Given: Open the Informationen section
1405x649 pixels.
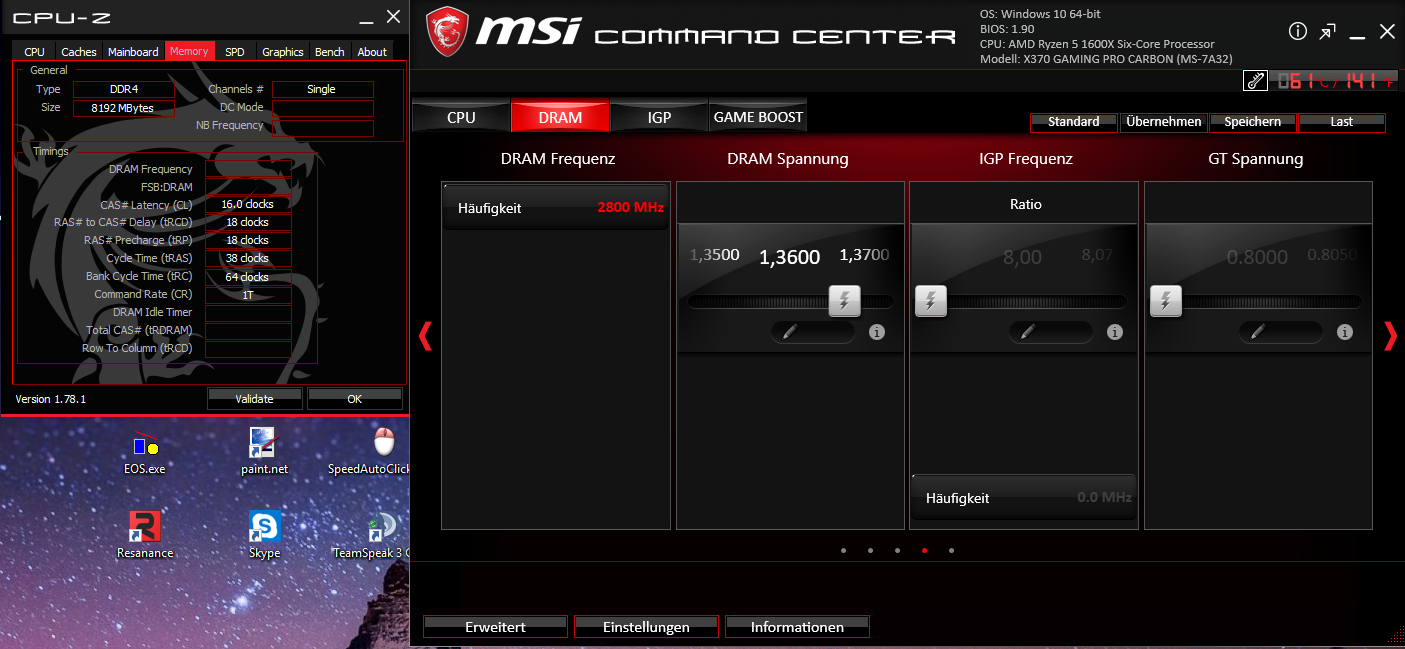Looking at the screenshot, I should tap(797, 627).
